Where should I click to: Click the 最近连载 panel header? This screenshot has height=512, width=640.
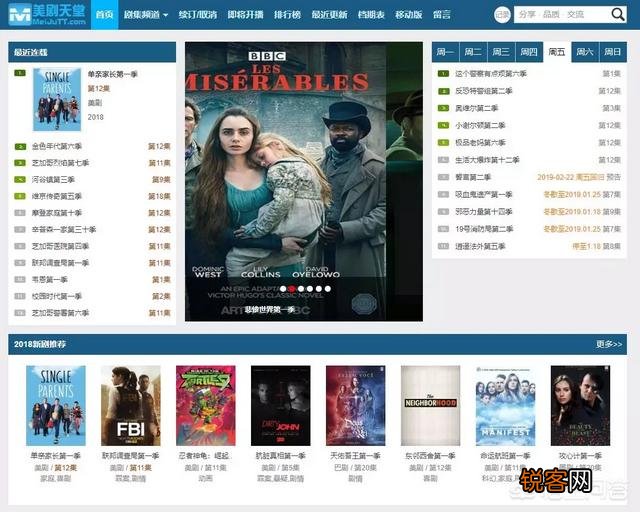[x=92, y=52]
